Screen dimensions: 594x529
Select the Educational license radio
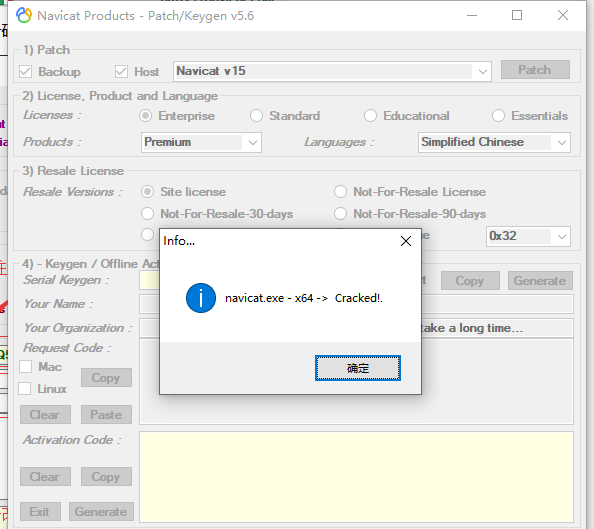370,116
